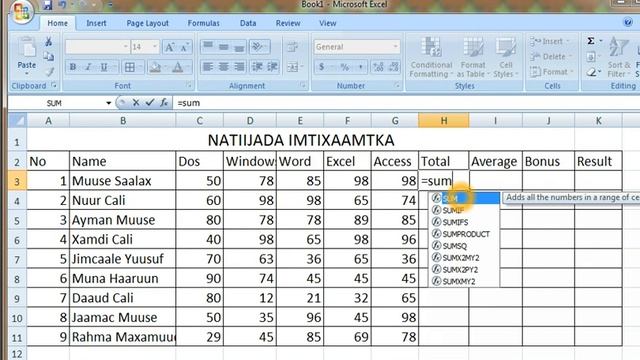This screenshot has width=640, height=360.
Task: Toggle Bold formatting
Action: coord(73,67)
